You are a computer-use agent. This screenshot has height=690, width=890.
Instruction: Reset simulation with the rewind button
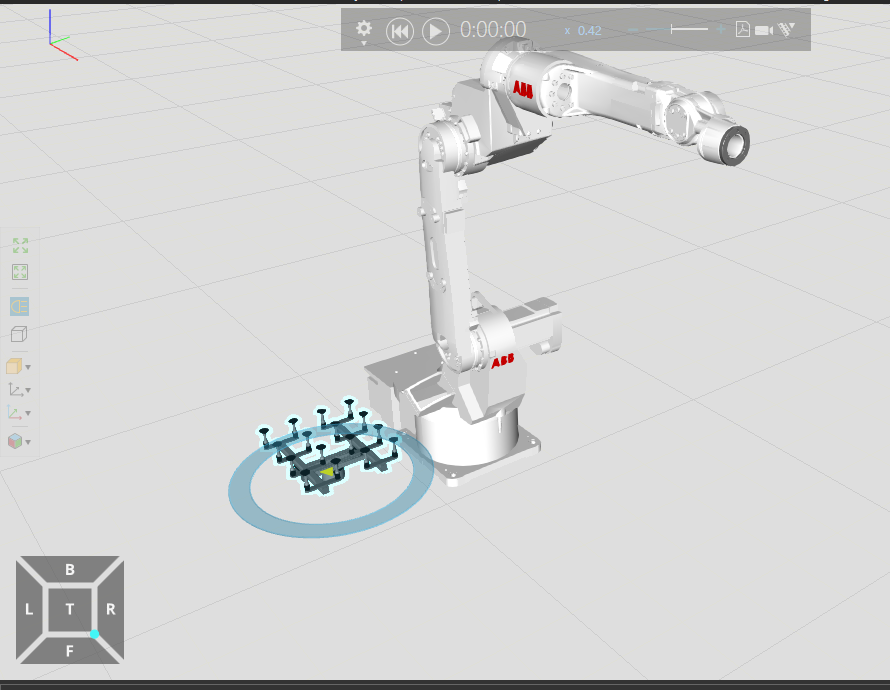pyautogui.click(x=400, y=31)
